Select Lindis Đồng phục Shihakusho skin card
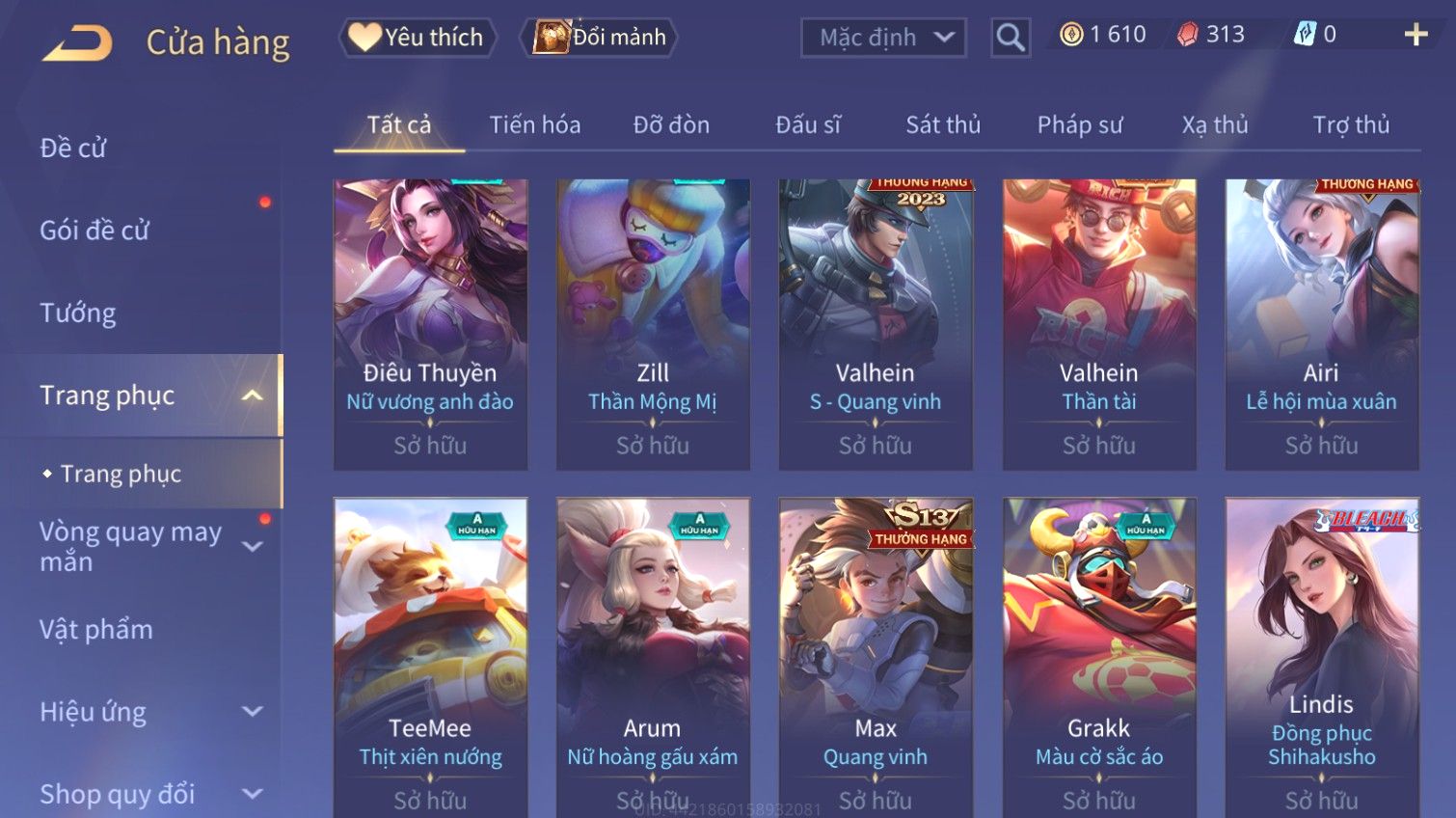The height and width of the screenshot is (818, 1456). click(1322, 658)
